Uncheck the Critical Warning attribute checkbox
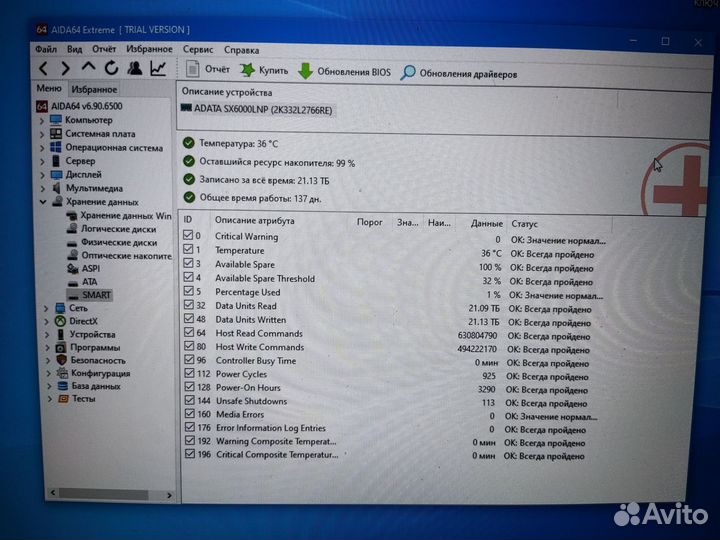Image resolution: width=720 pixels, height=540 pixels. (x=189, y=237)
